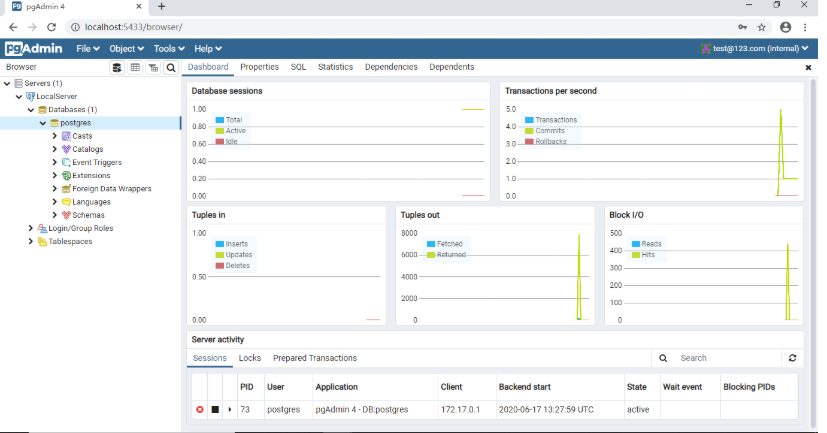The width and height of the screenshot is (827, 433).
Task: Click the Rollbacks legend swatch
Action: tap(529, 142)
